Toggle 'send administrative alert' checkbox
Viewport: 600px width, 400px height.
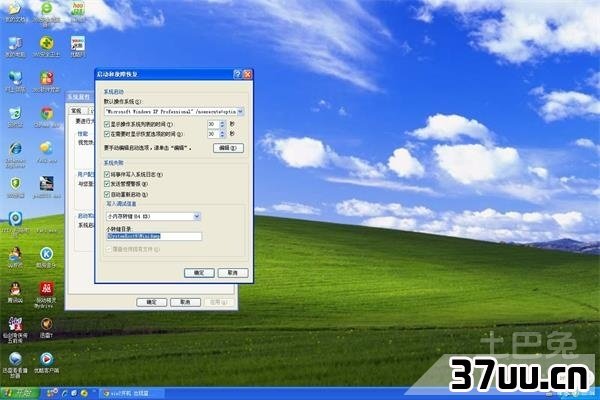tap(107, 184)
